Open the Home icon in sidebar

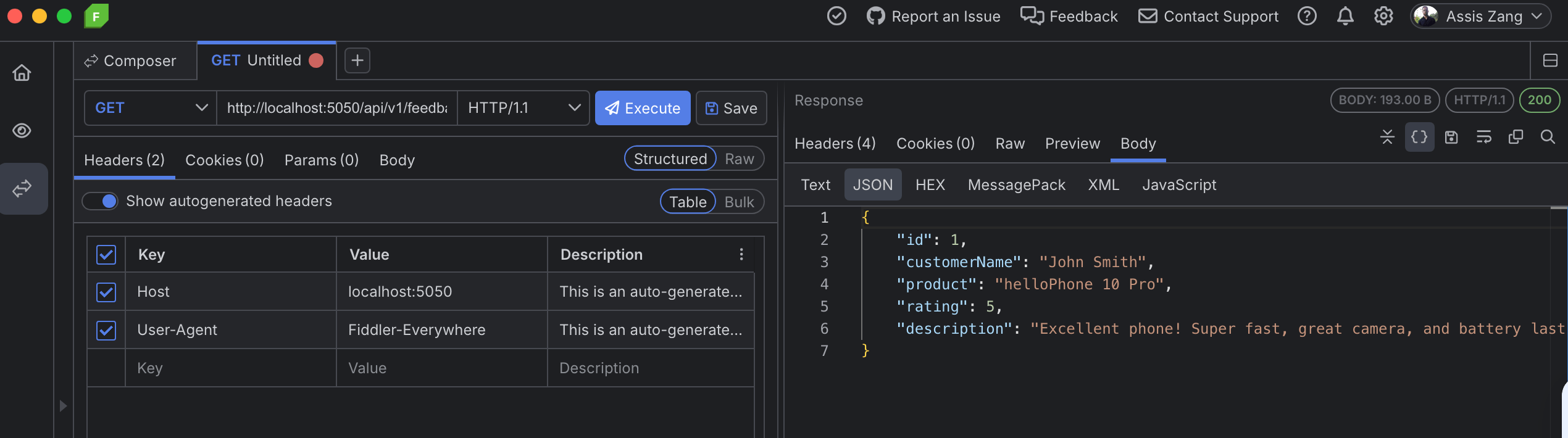(22, 73)
